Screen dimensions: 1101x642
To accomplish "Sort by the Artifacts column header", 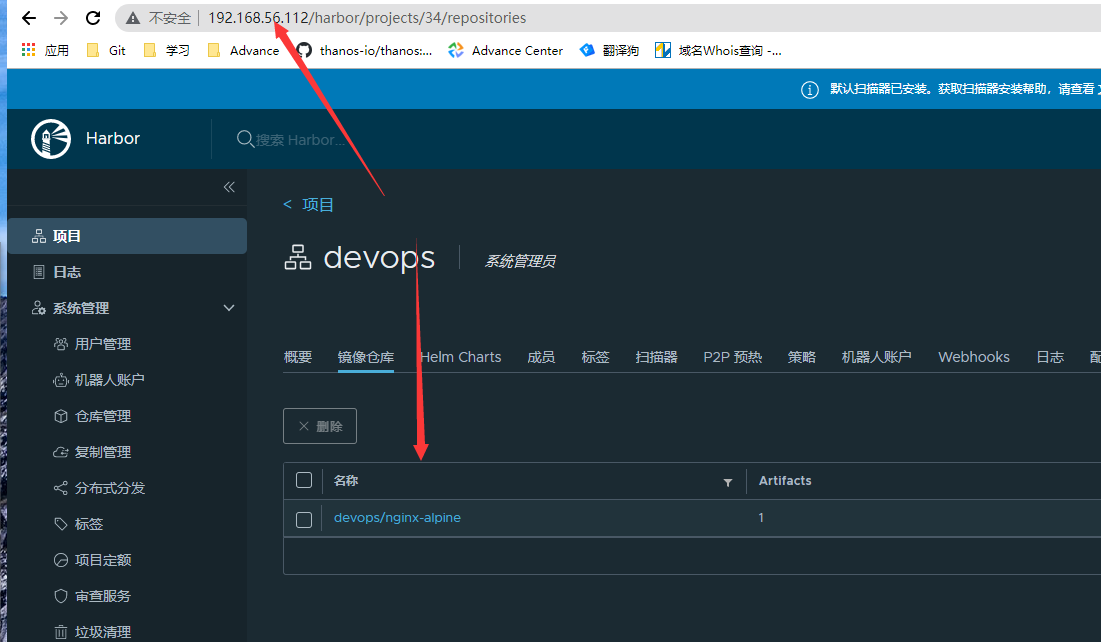I will pyautogui.click(x=785, y=480).
